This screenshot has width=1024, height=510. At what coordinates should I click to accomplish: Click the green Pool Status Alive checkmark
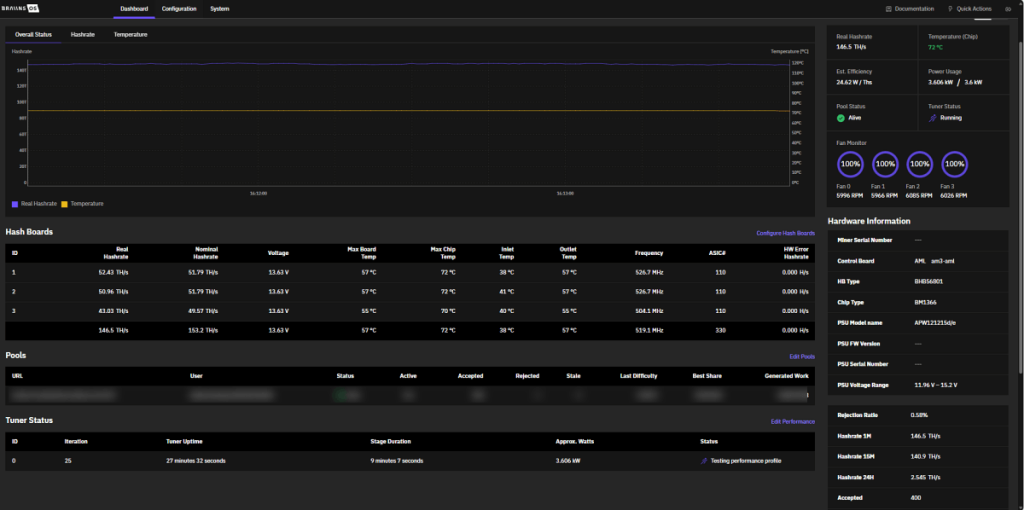coord(840,118)
